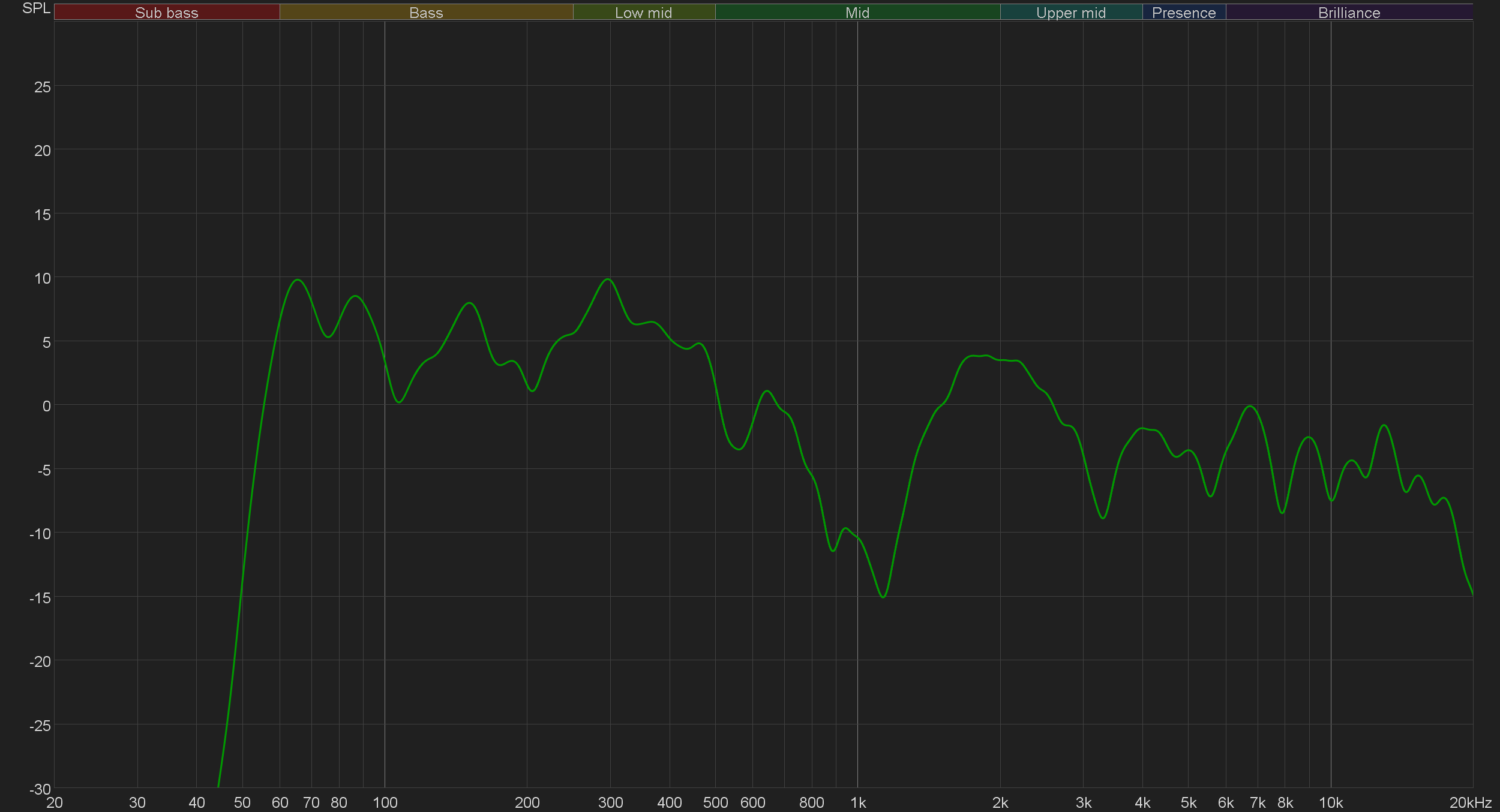1500x812 pixels.
Task: Click the SPL axis label
Action: point(36,8)
